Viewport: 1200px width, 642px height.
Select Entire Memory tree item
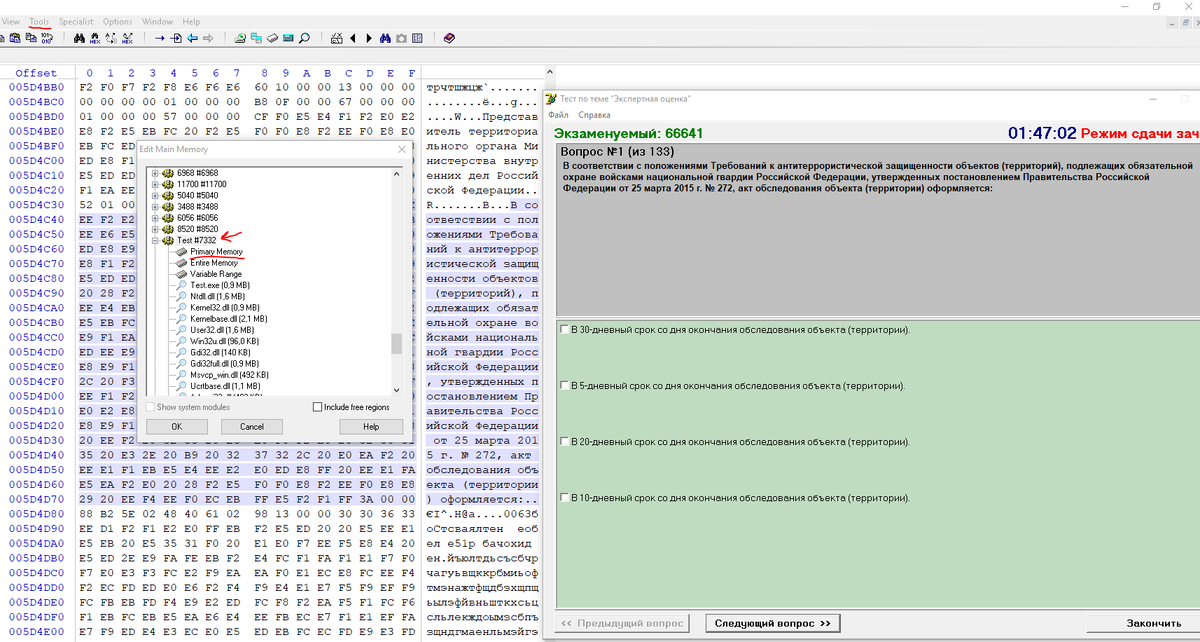214,262
